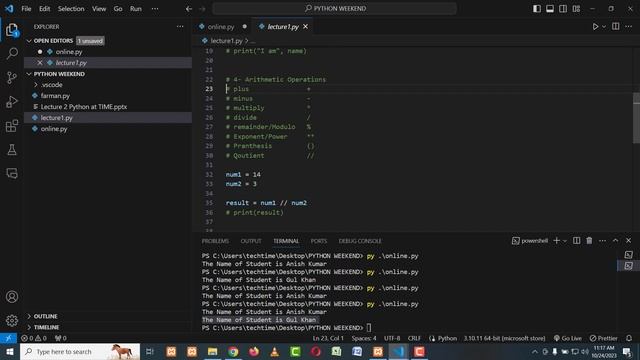640x360 pixels.
Task: Open Customize Layout icon
Action: coord(576,9)
